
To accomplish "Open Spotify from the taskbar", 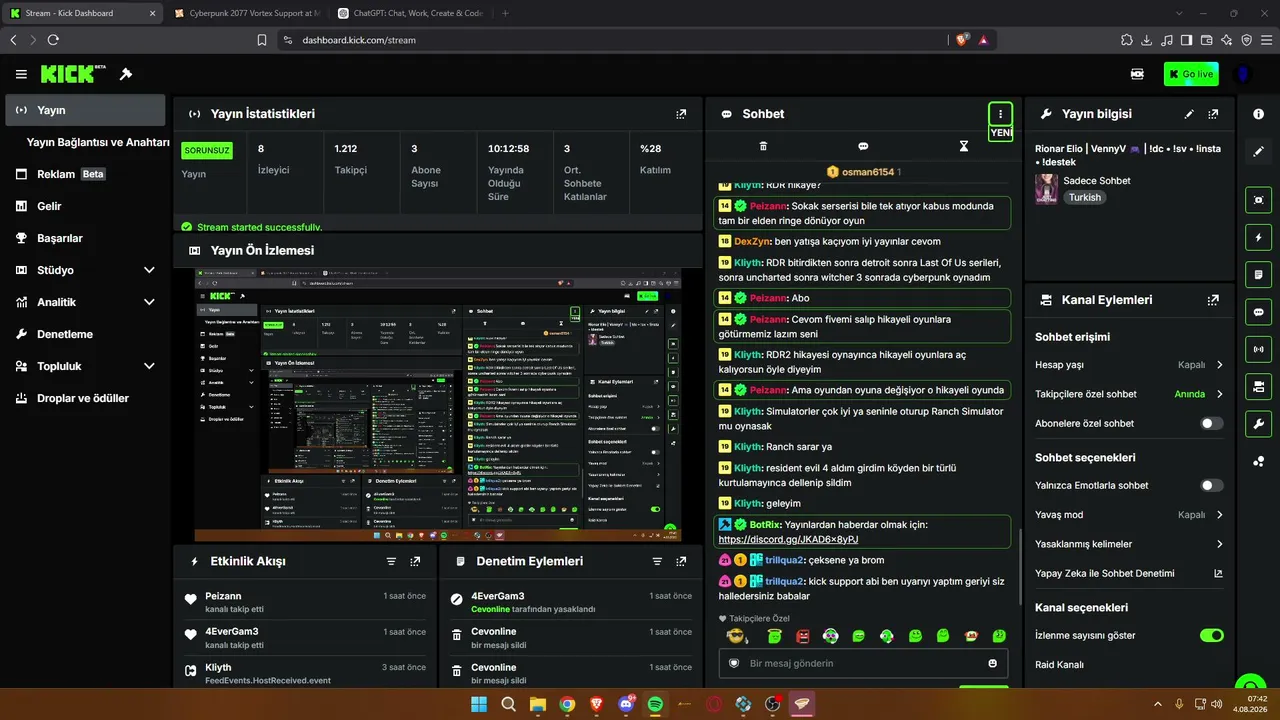I will point(655,704).
